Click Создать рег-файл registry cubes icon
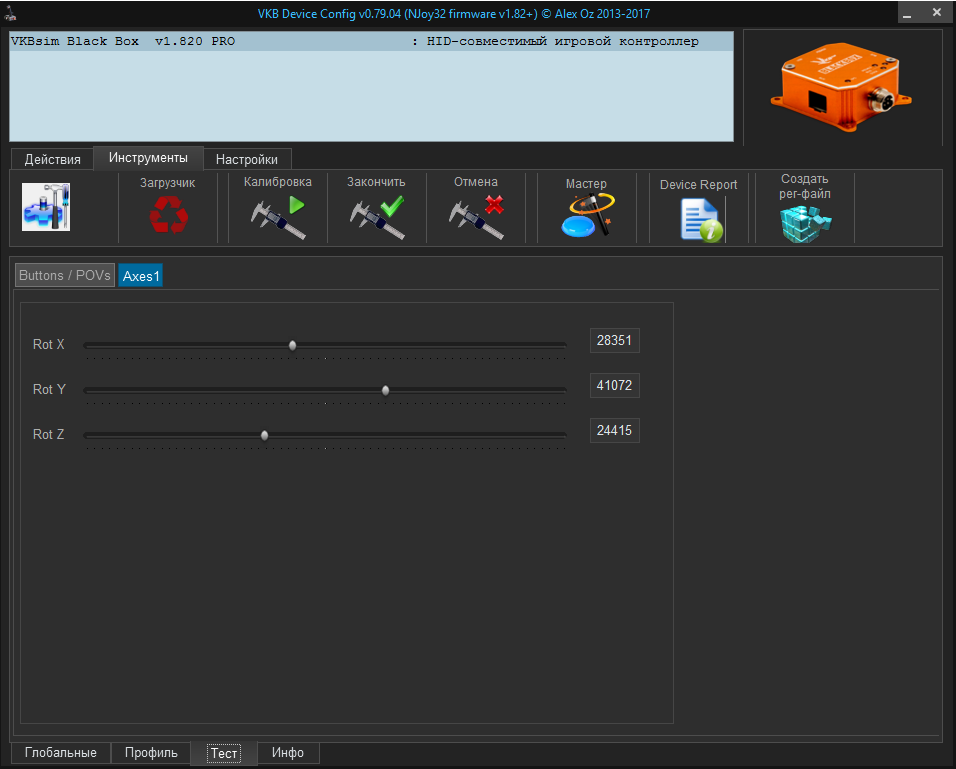This screenshot has width=956, height=769. [805, 223]
